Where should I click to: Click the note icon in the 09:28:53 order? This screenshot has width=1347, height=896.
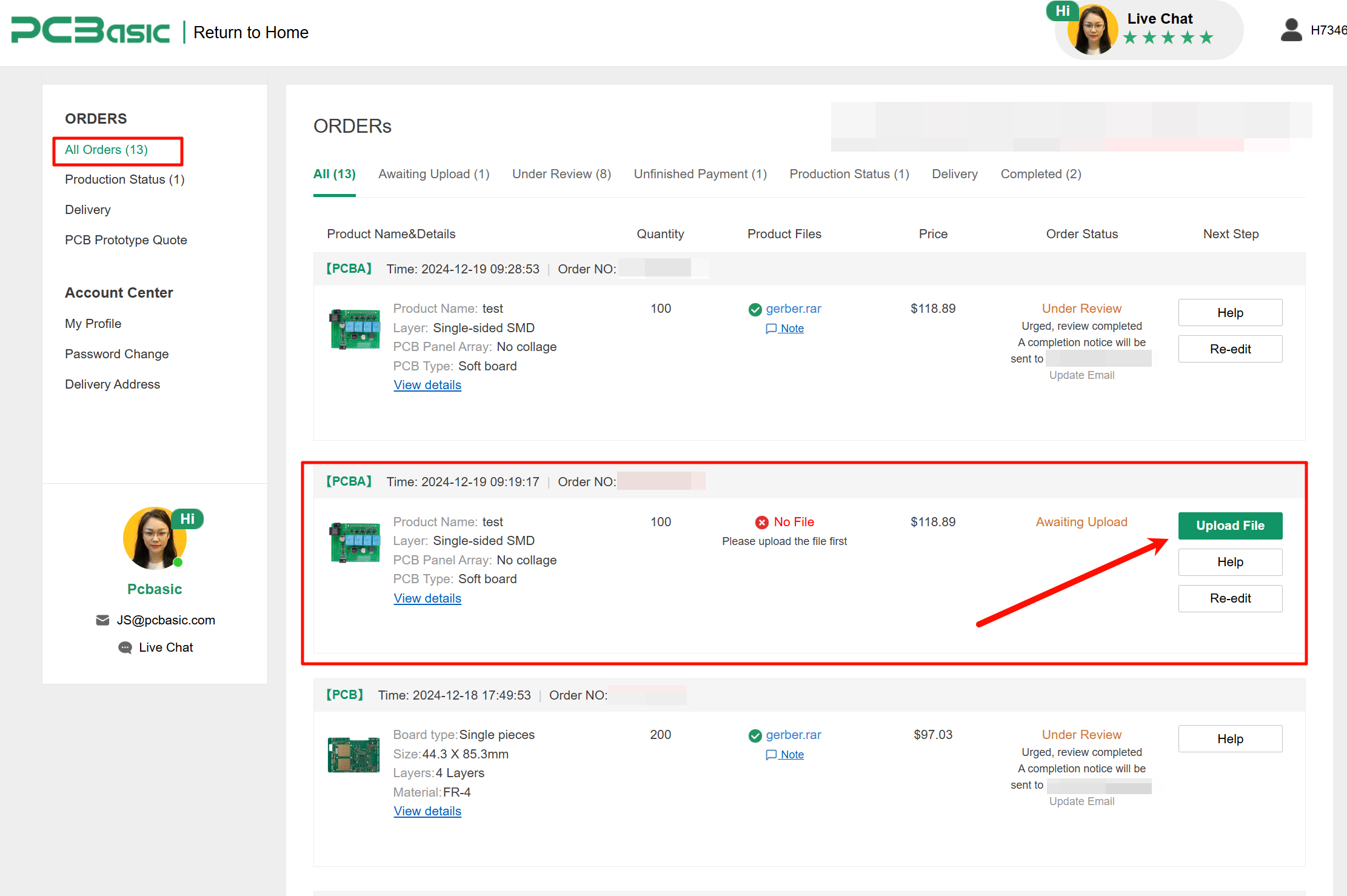[x=771, y=329]
